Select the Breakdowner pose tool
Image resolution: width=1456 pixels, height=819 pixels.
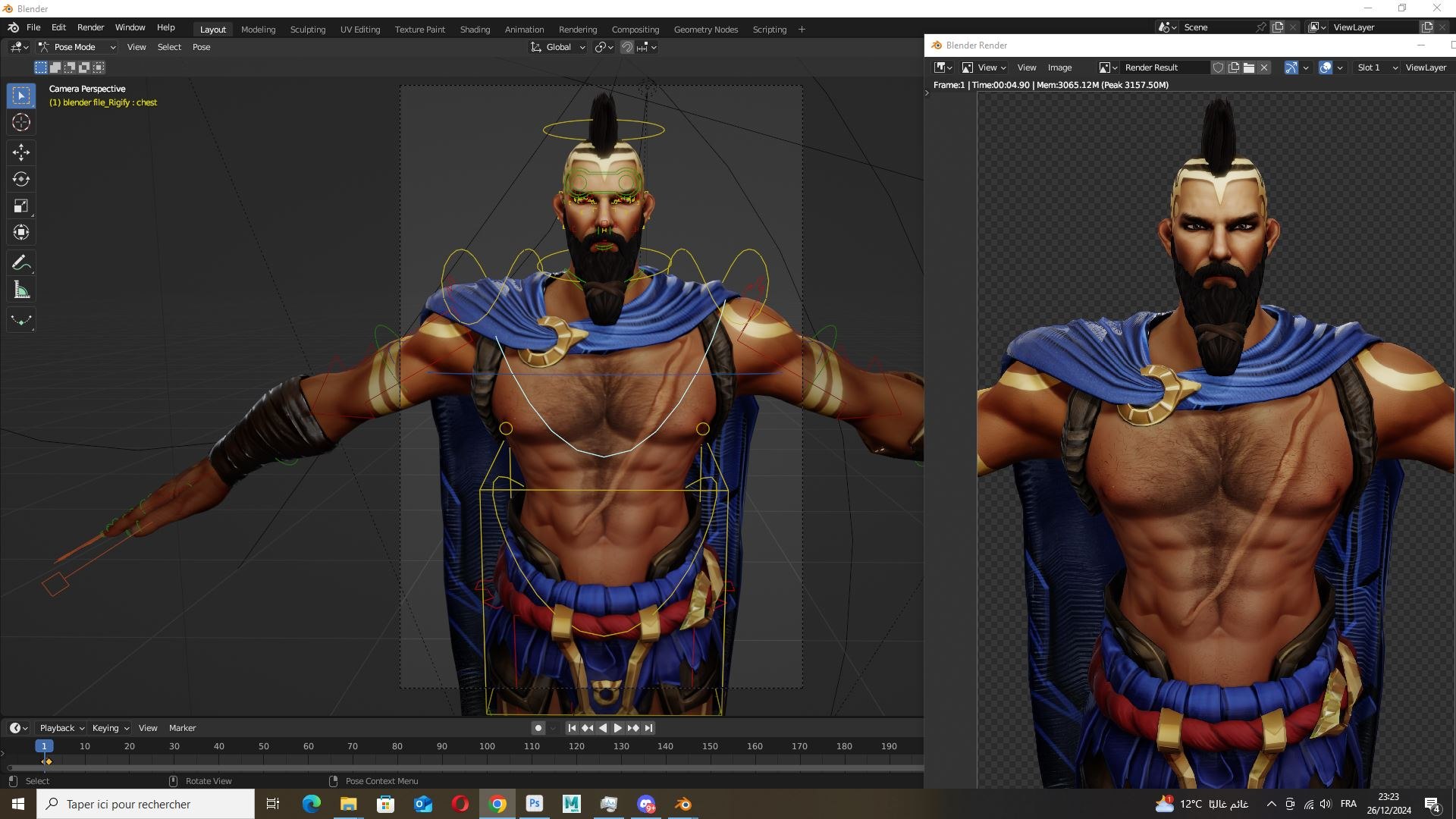[21, 320]
